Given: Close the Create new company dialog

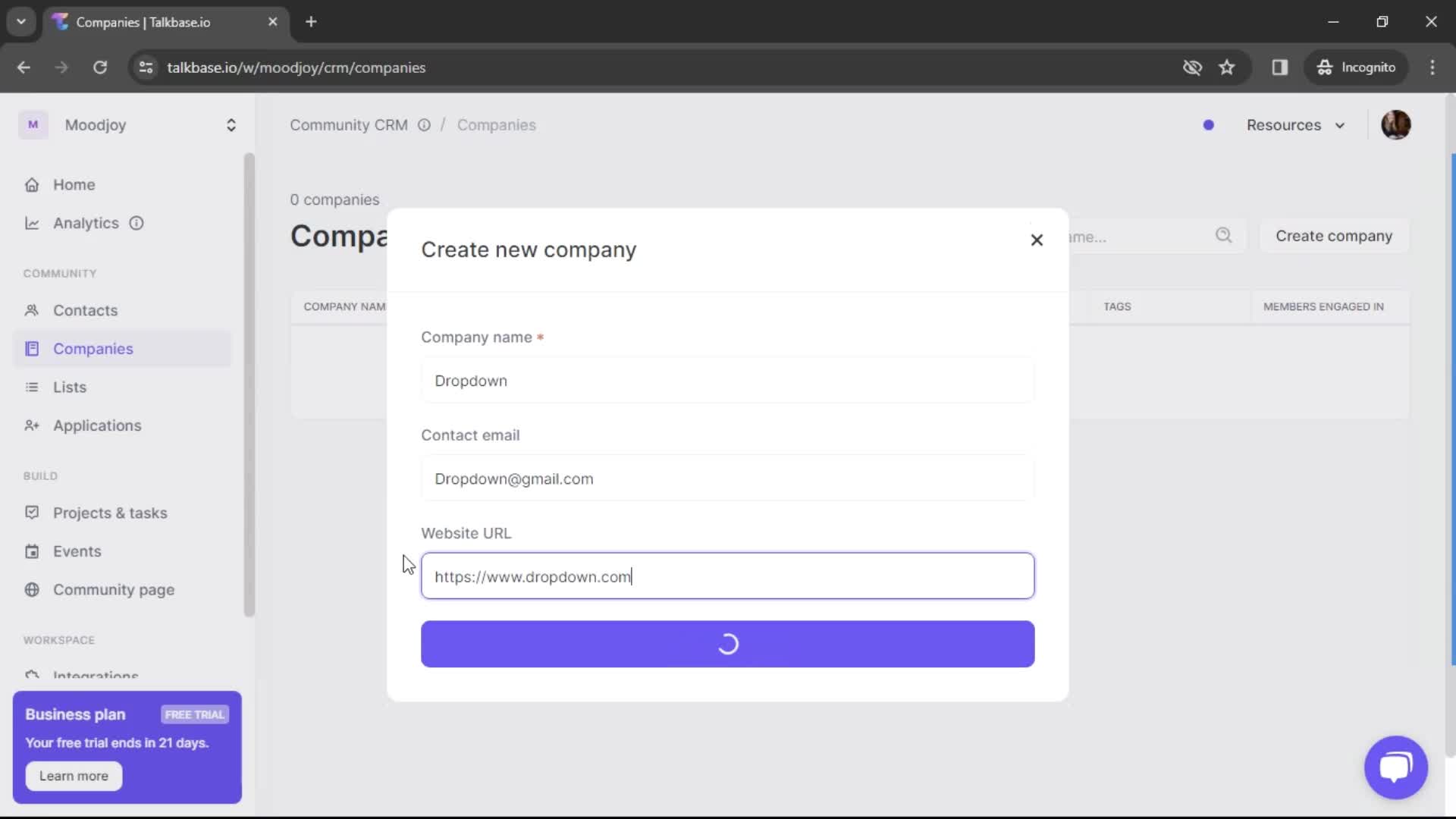Looking at the screenshot, I should [x=1037, y=240].
